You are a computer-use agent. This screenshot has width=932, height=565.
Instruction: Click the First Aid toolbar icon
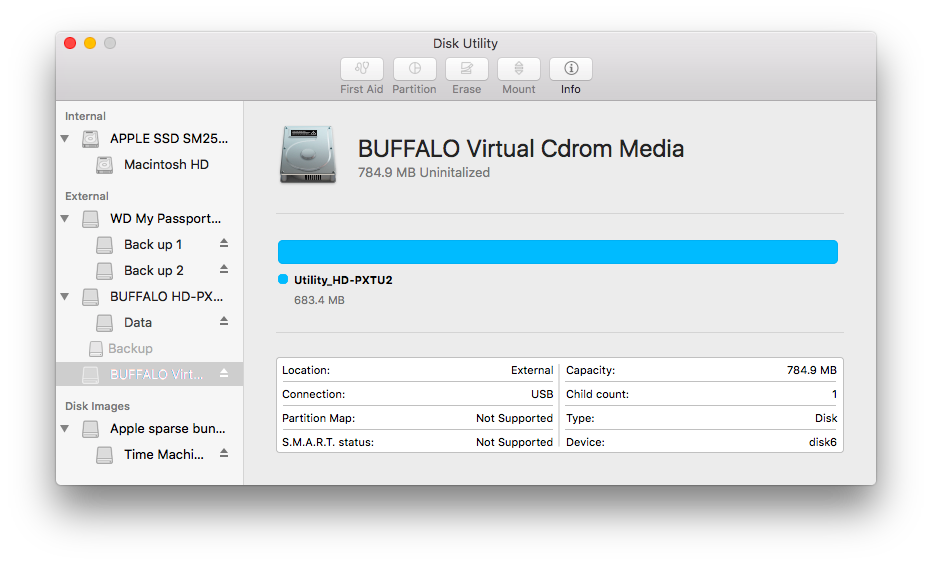pos(362,69)
